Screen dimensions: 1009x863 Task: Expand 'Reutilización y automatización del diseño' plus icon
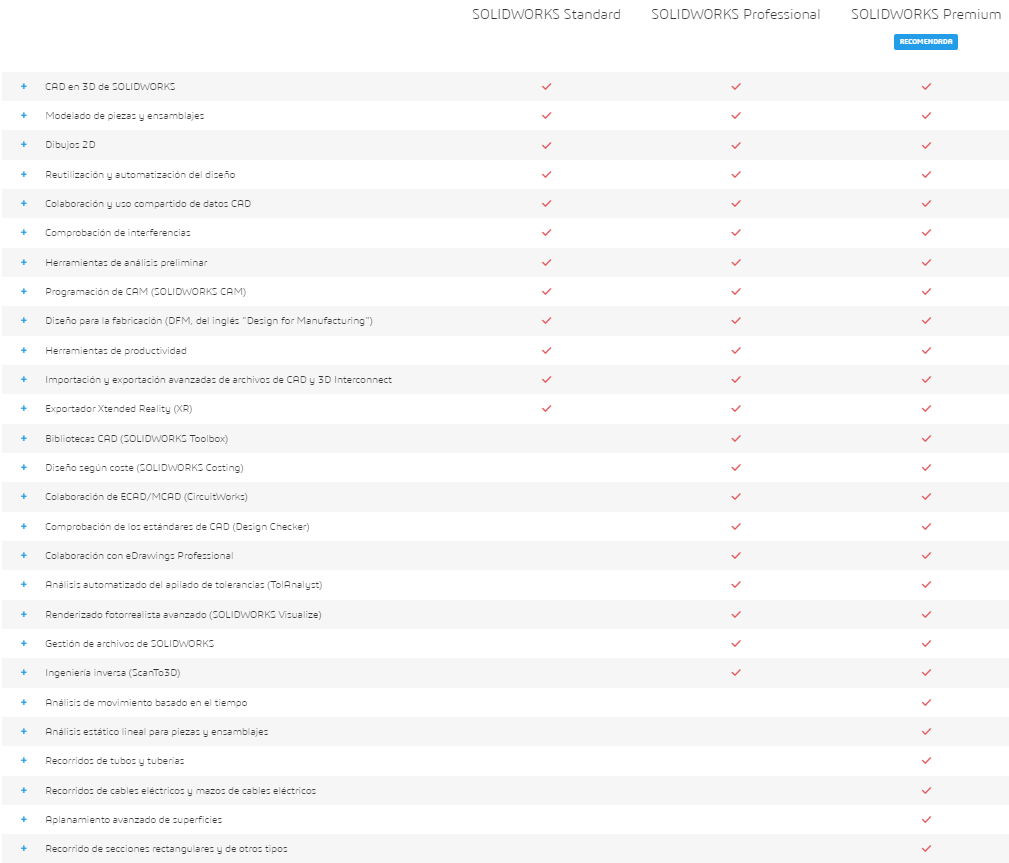click(24, 174)
